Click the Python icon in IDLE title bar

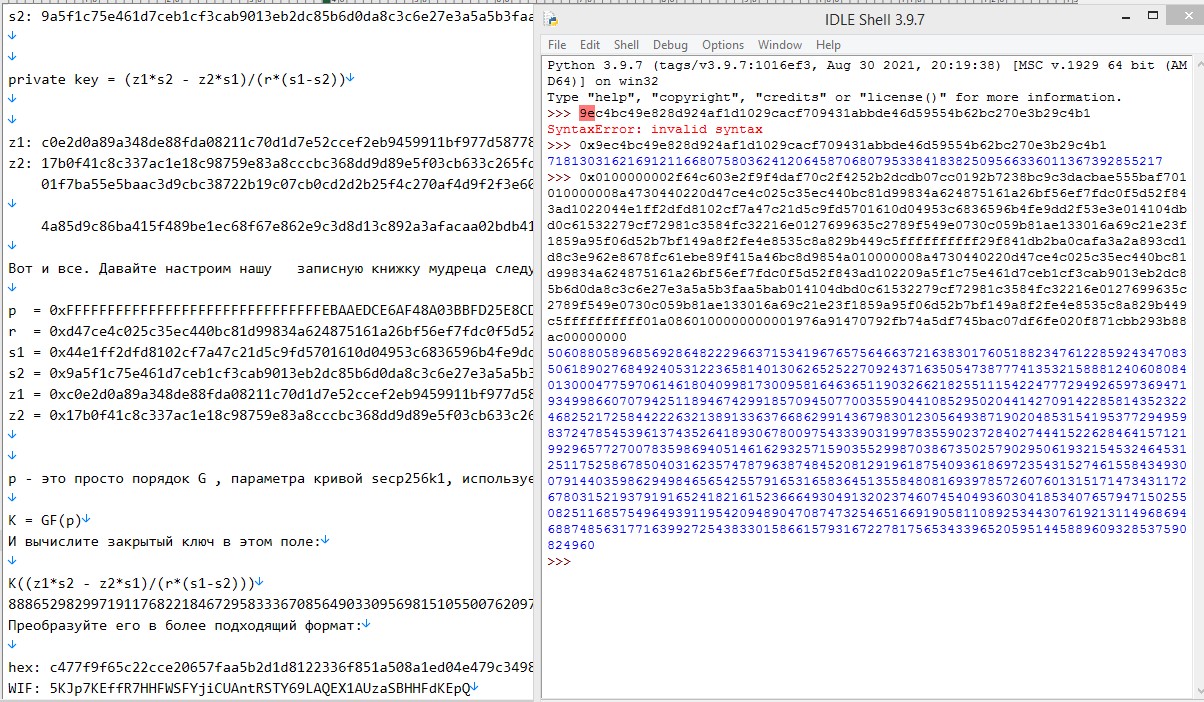(551, 15)
